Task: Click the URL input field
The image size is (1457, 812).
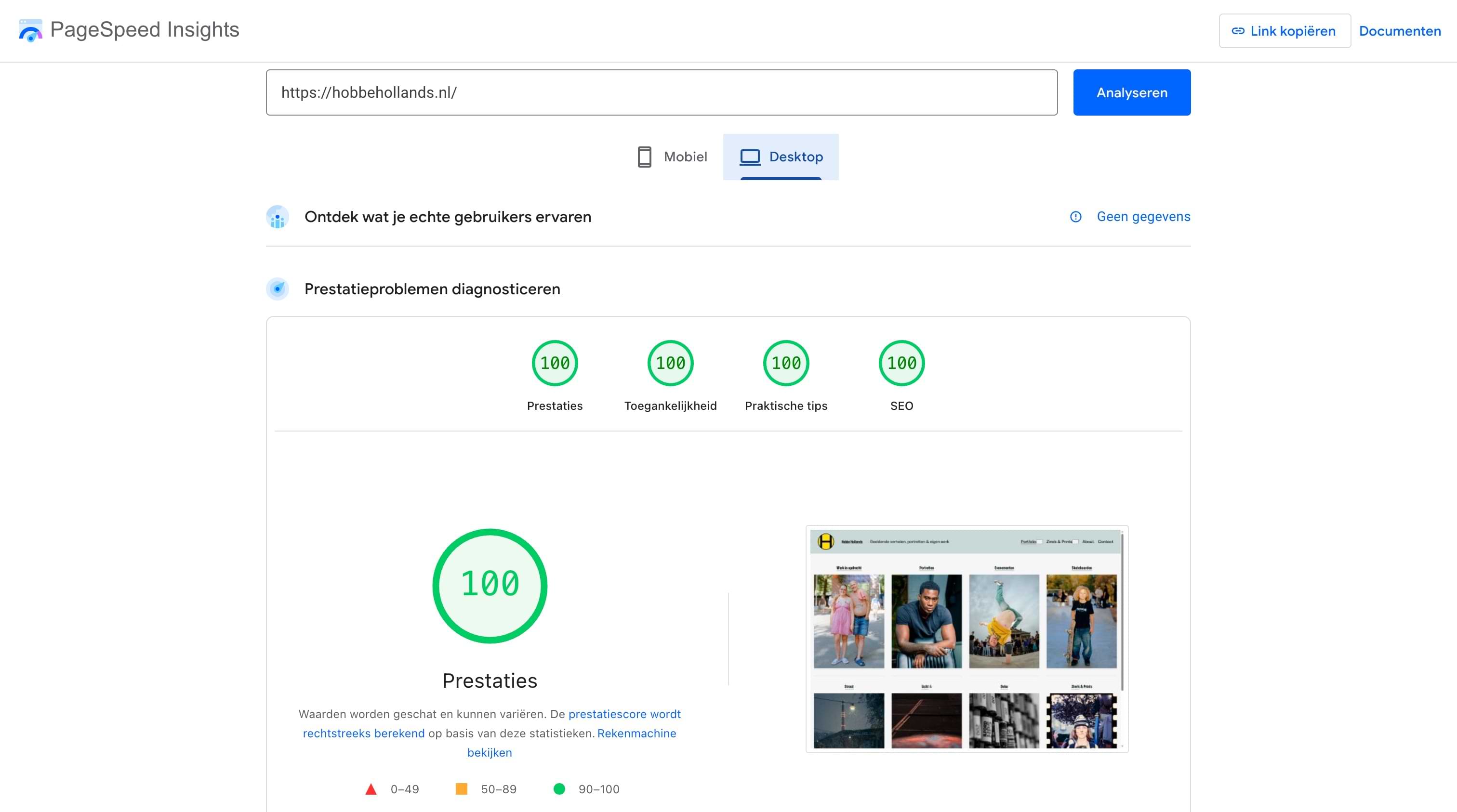Action: click(661, 93)
